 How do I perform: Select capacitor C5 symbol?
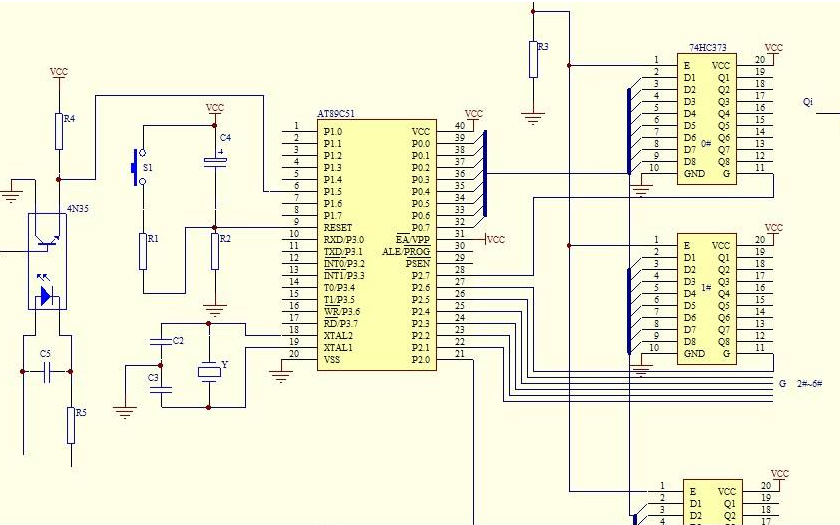(x=46, y=371)
